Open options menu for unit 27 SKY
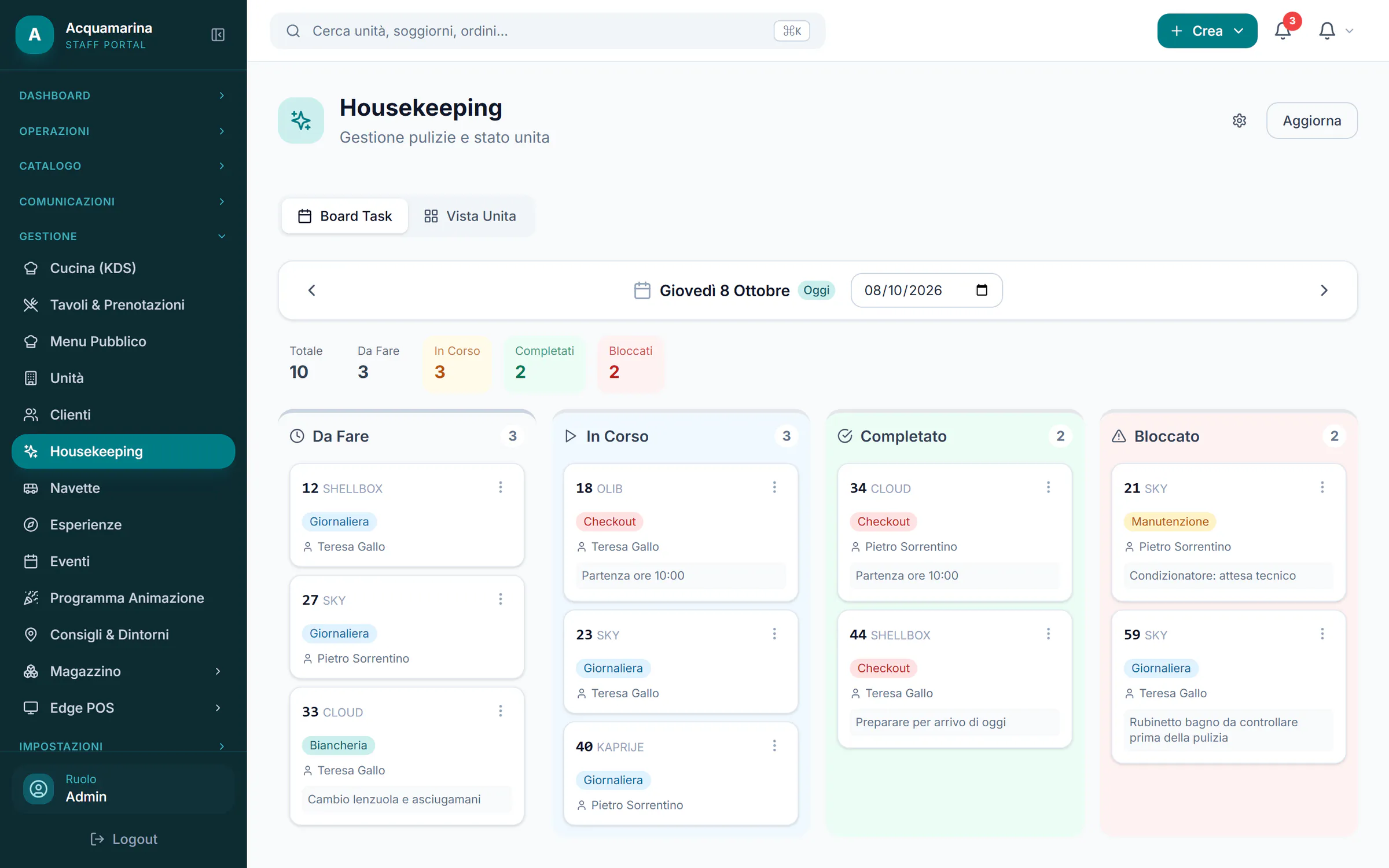1389x868 pixels. 501,599
